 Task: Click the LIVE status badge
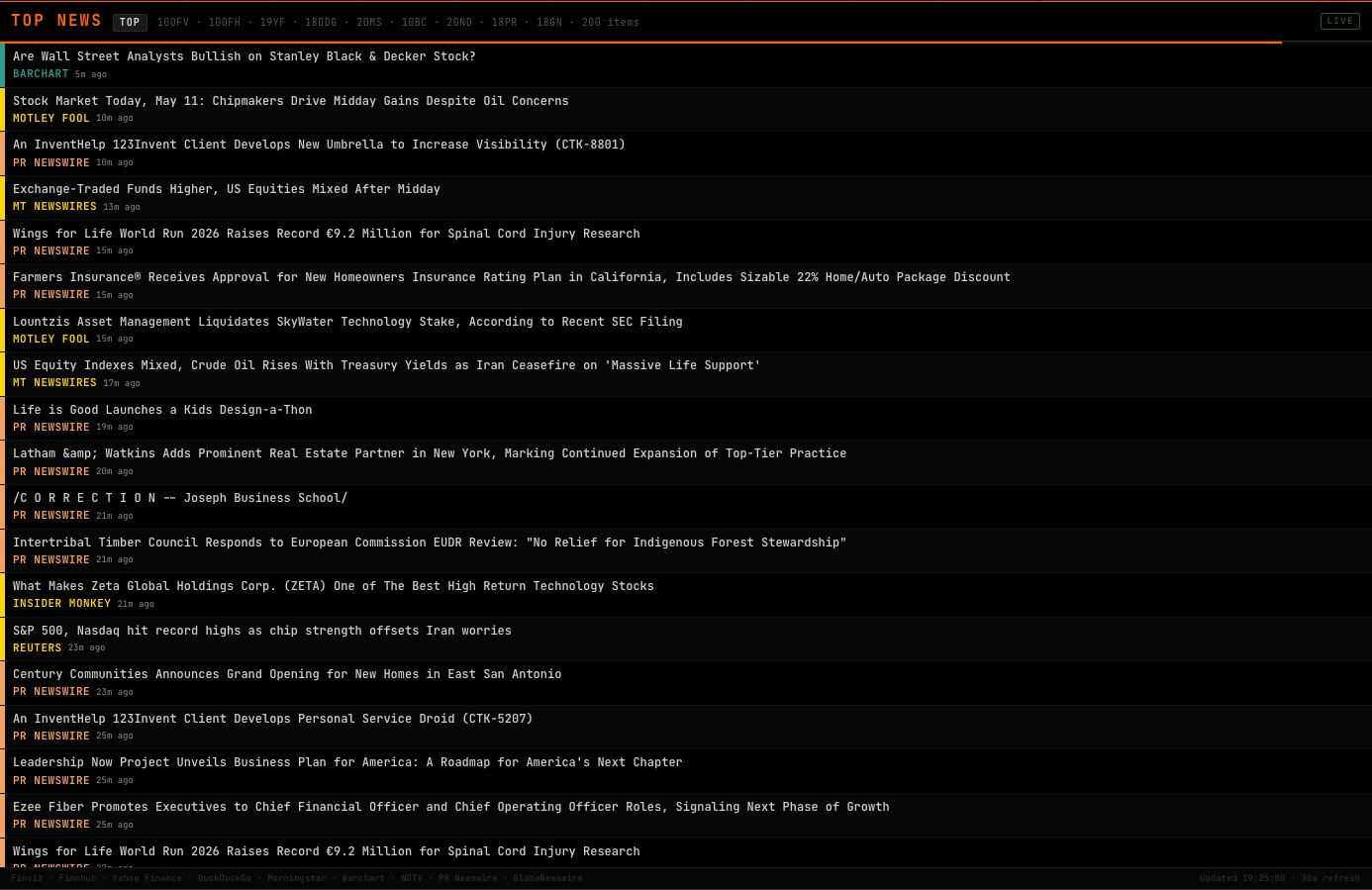click(1339, 21)
